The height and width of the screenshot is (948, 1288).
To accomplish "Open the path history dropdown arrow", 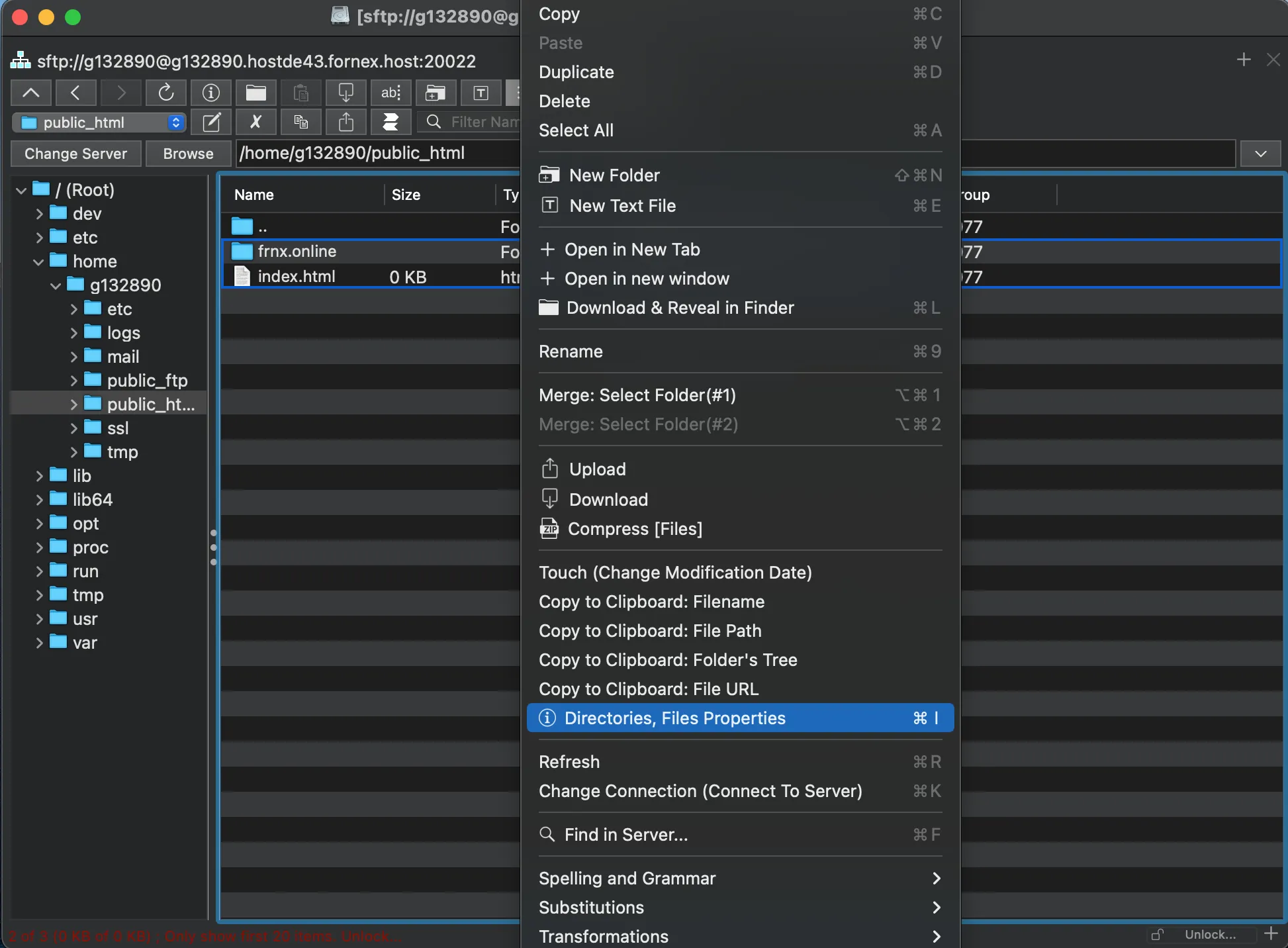I will click(x=1260, y=154).
